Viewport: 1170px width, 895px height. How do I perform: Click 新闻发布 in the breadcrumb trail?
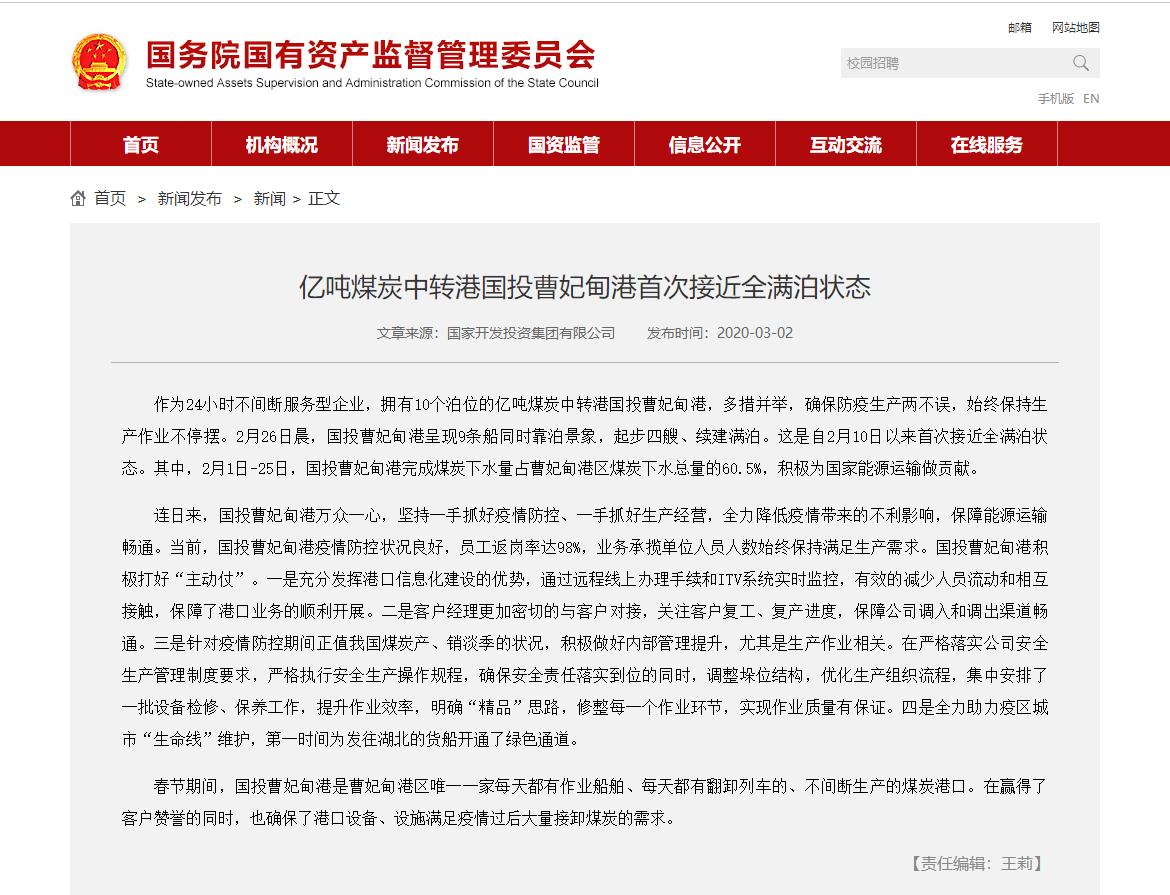point(190,198)
